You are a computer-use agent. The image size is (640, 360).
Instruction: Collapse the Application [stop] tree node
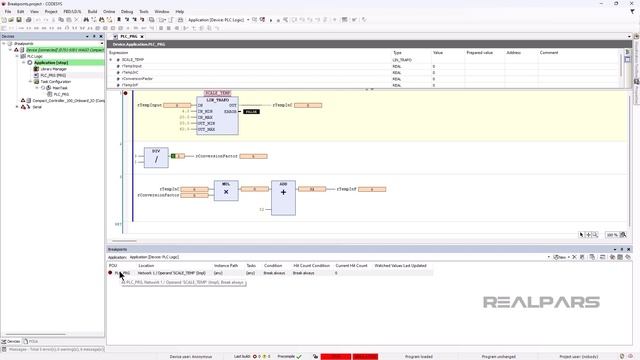[24, 62]
